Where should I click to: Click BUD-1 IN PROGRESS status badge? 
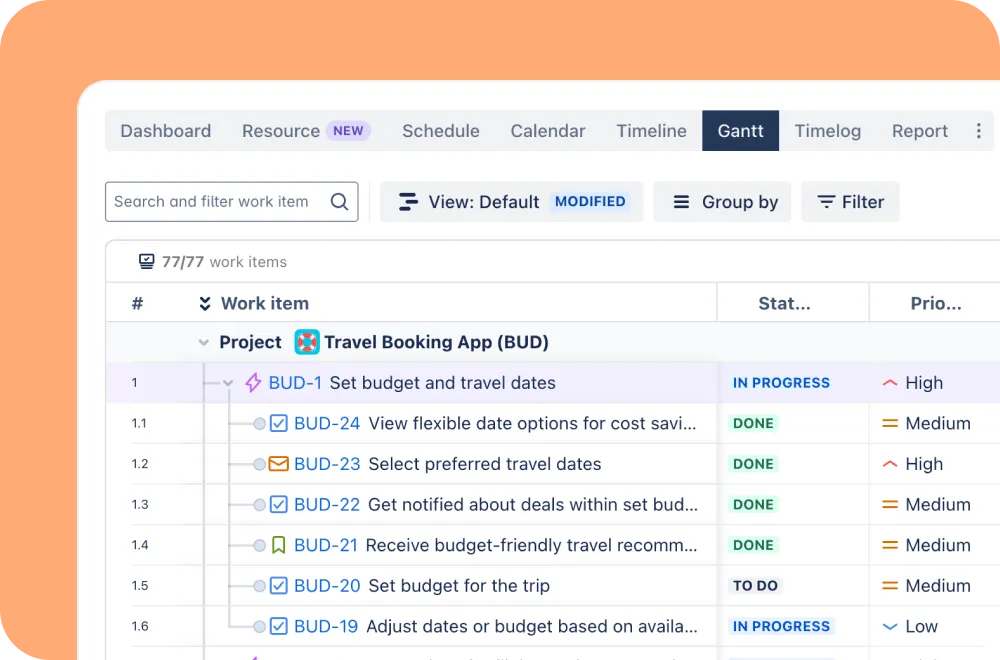[781, 383]
